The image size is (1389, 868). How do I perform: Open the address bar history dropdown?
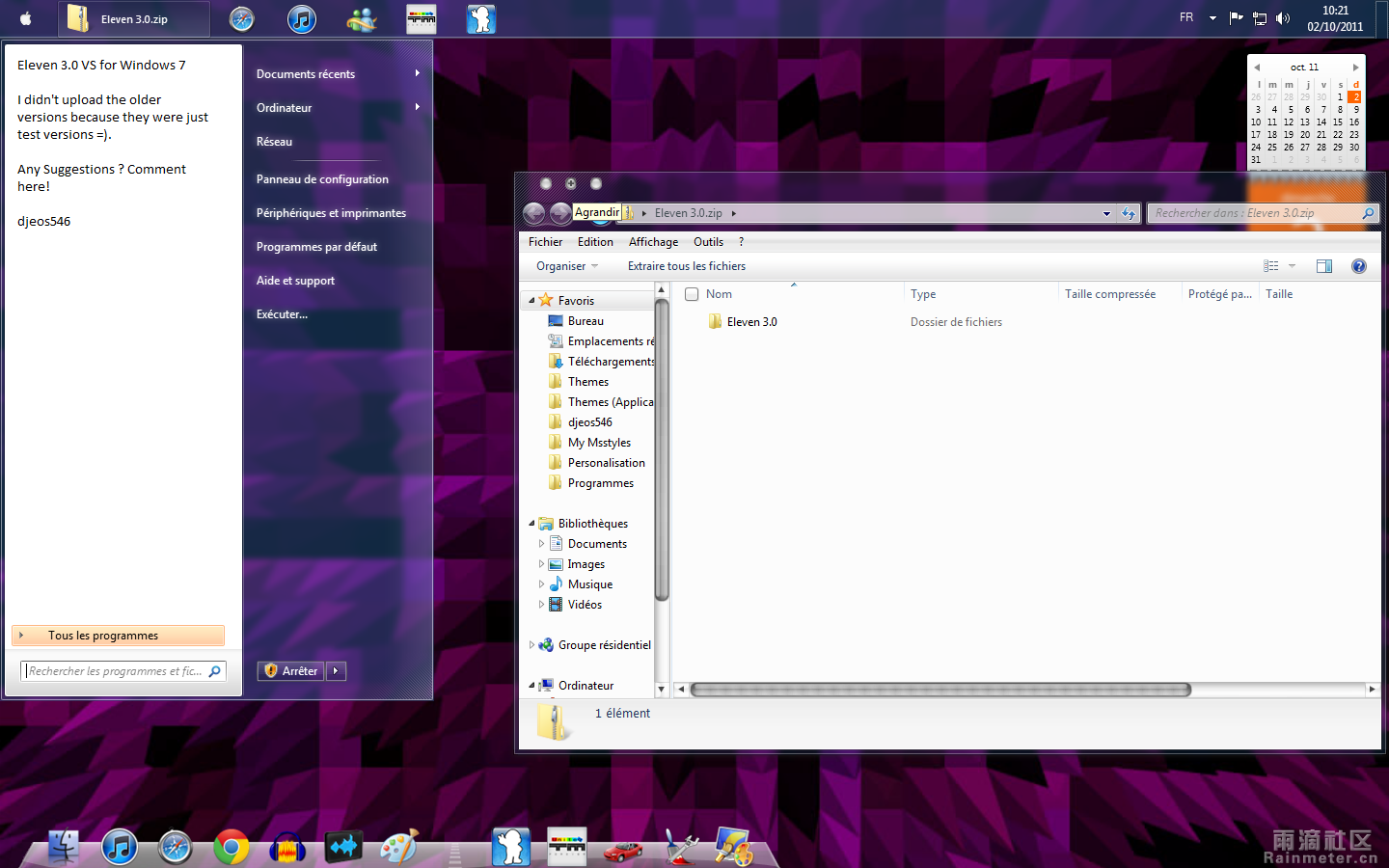(1106, 213)
